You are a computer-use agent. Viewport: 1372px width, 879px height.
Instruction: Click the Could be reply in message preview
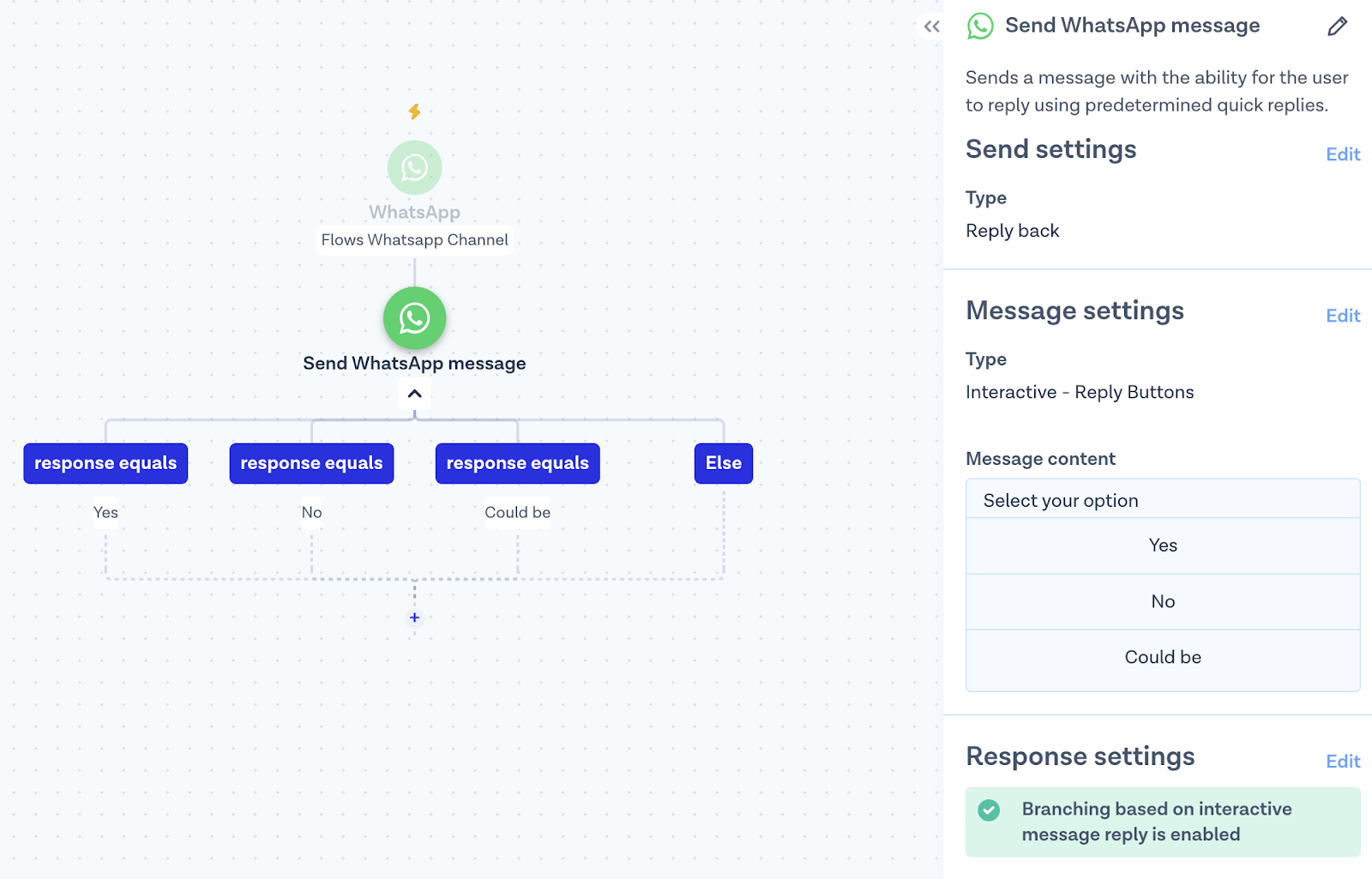(1163, 658)
